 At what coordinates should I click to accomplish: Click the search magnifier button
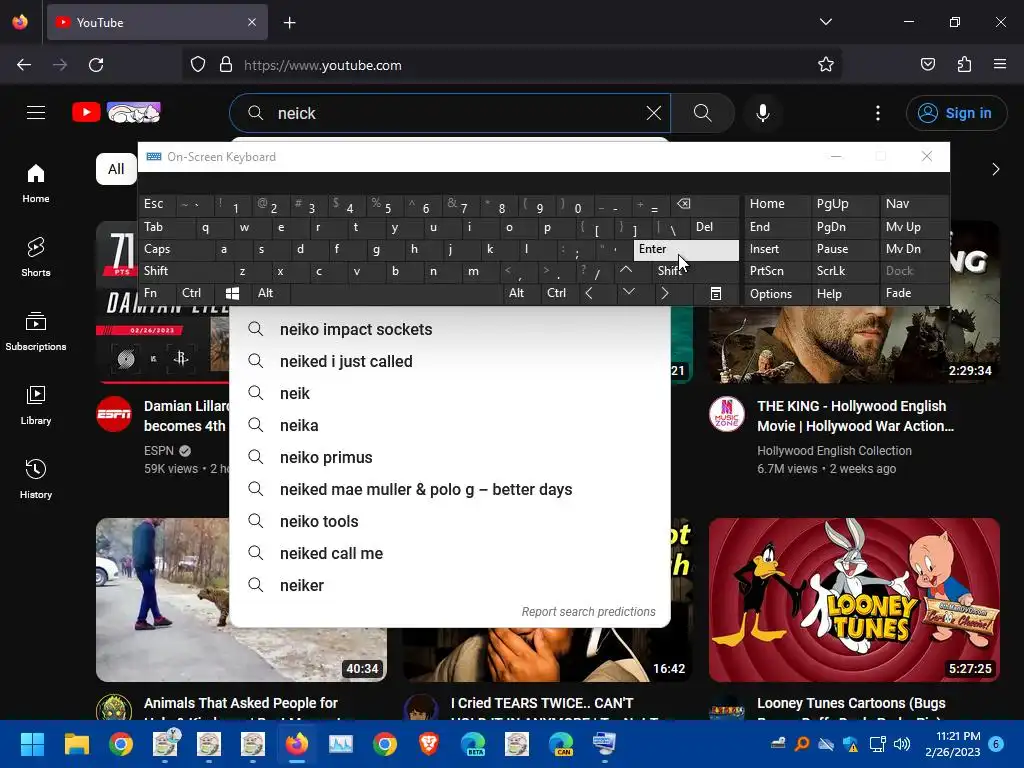(x=703, y=113)
